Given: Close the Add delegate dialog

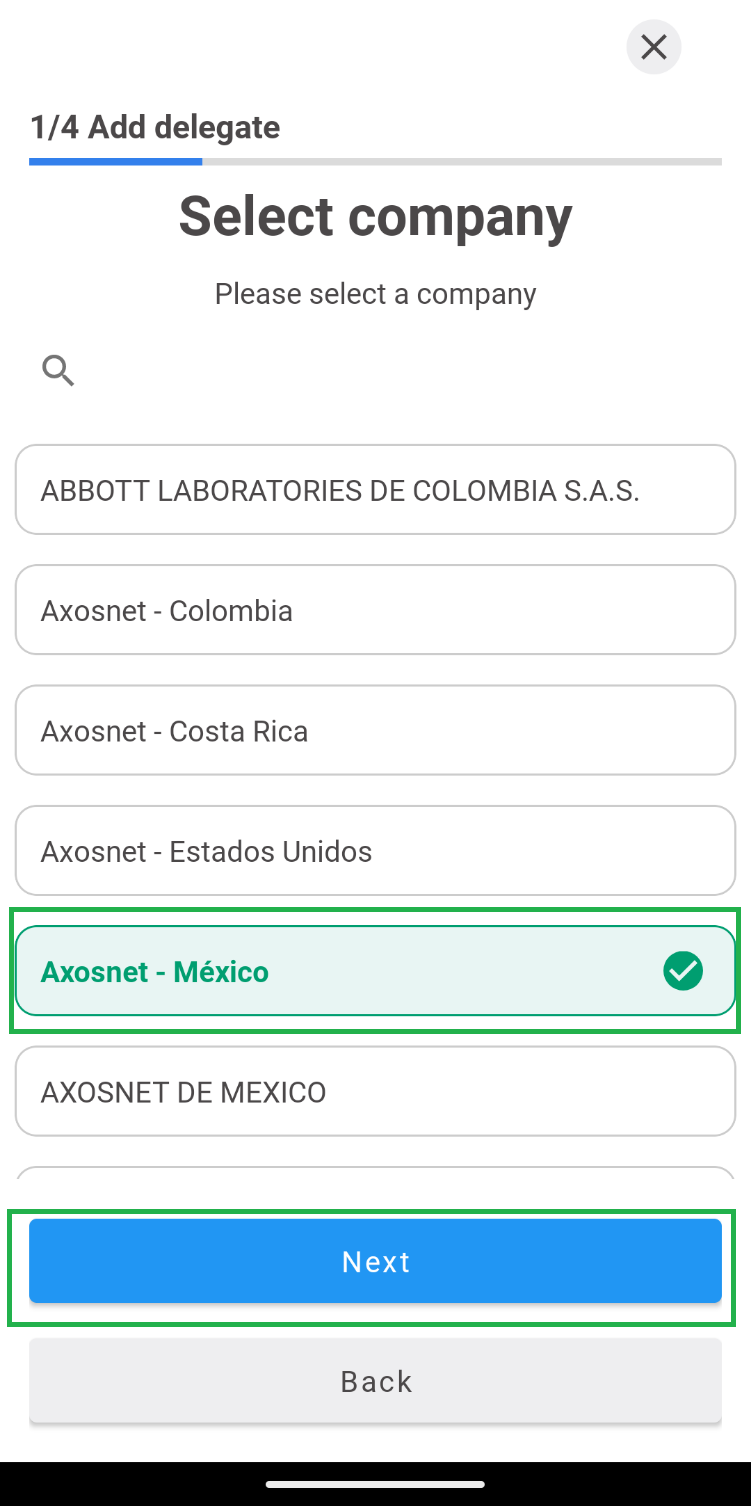Looking at the screenshot, I should coord(653,47).
